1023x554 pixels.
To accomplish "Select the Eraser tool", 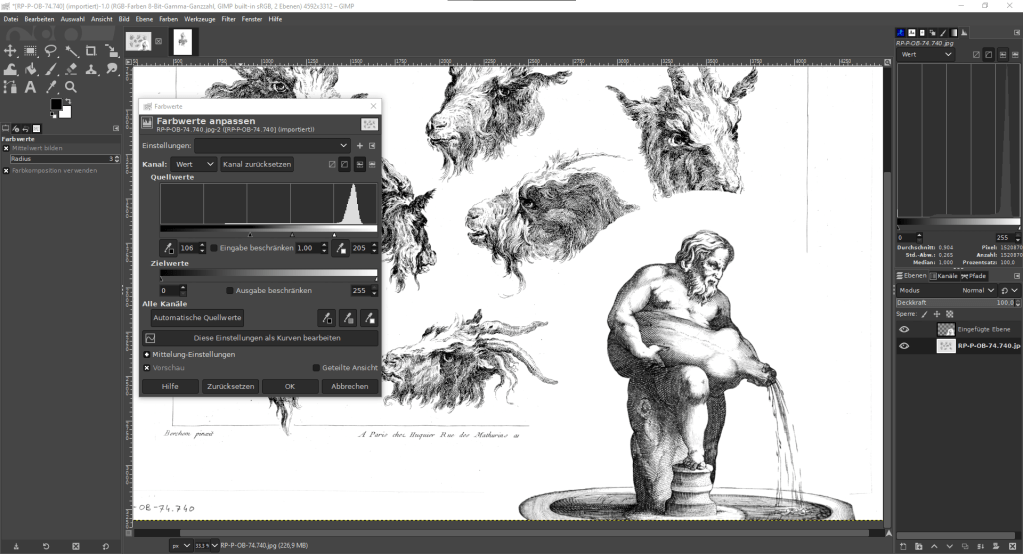I will pyautogui.click(x=71, y=69).
